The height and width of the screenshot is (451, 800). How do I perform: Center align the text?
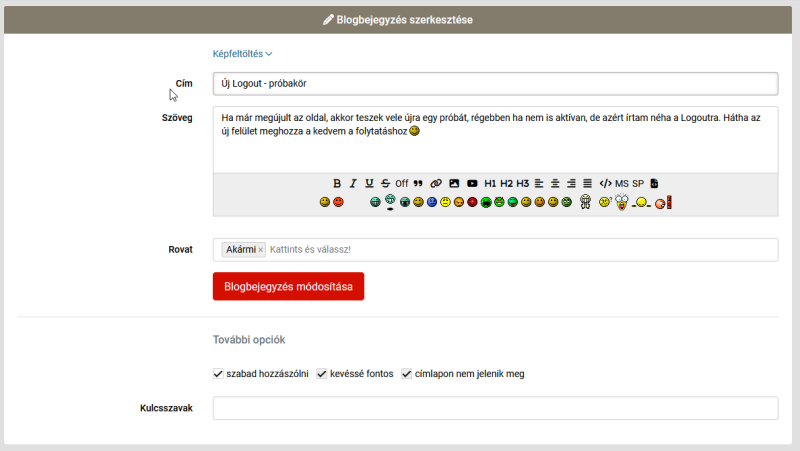pos(555,183)
